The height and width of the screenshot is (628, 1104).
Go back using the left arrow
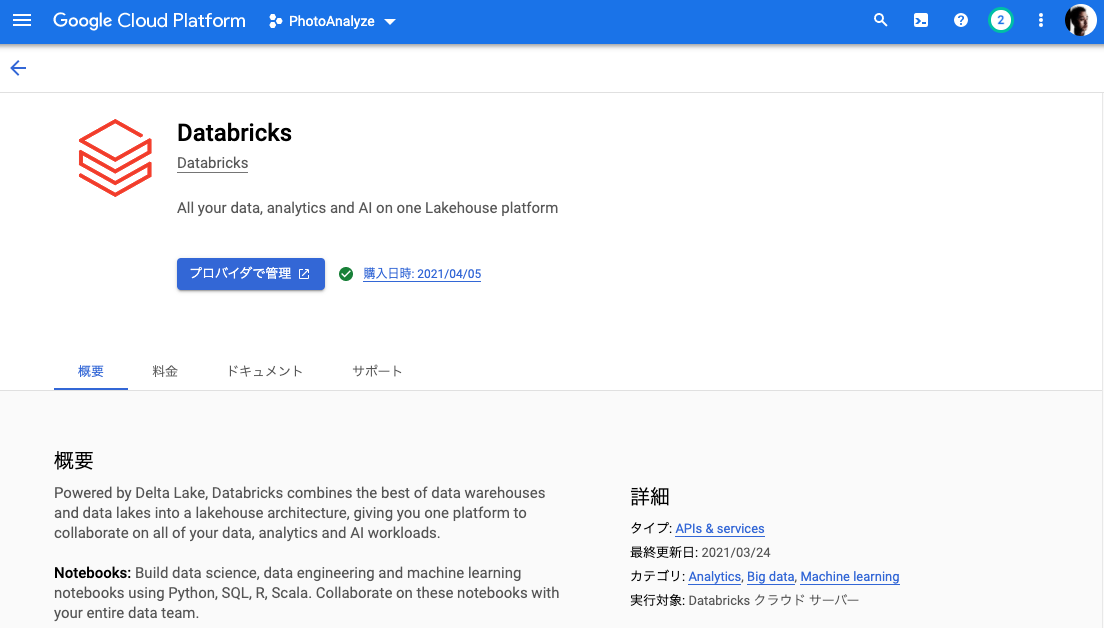coord(18,68)
